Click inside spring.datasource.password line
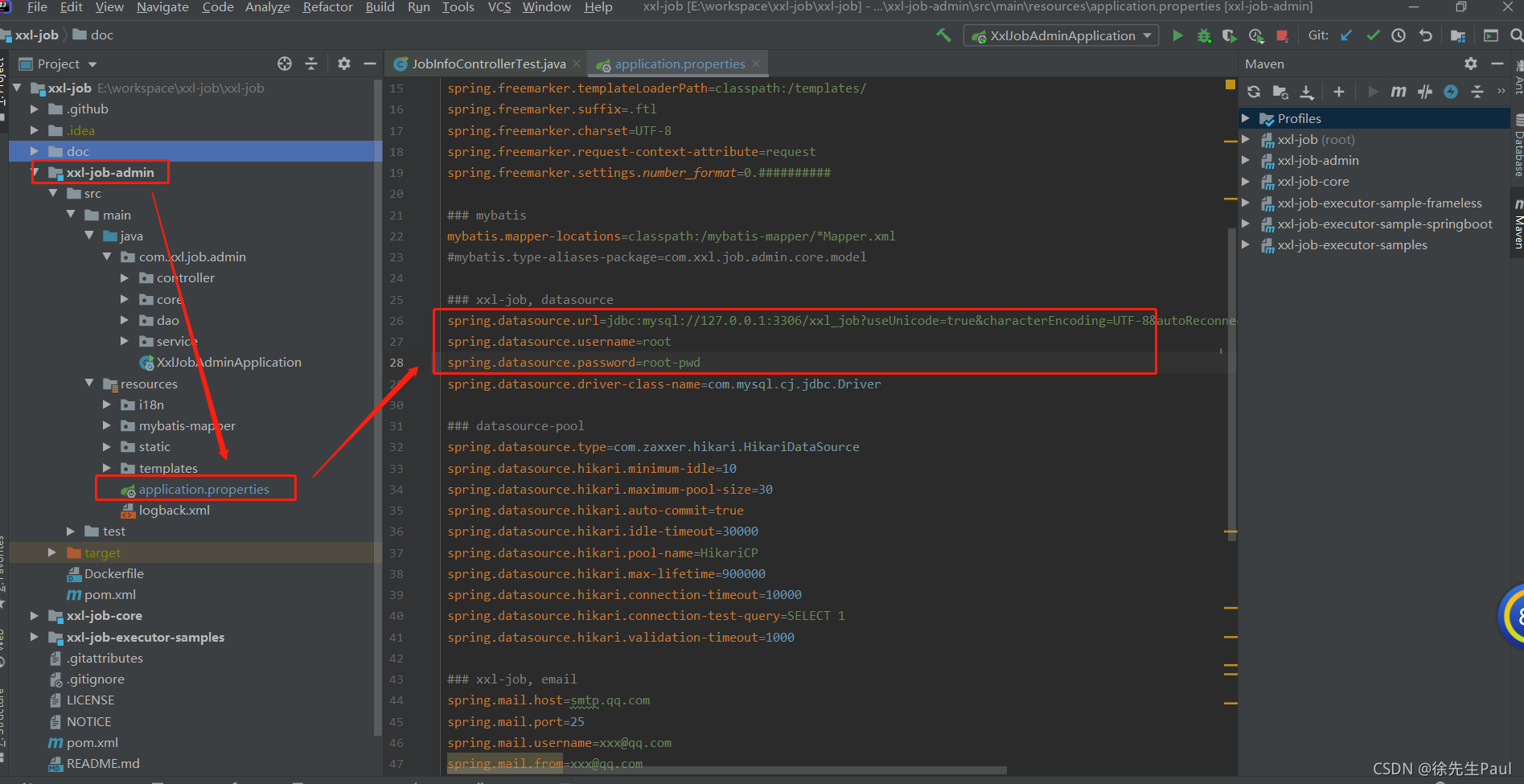 click(573, 363)
